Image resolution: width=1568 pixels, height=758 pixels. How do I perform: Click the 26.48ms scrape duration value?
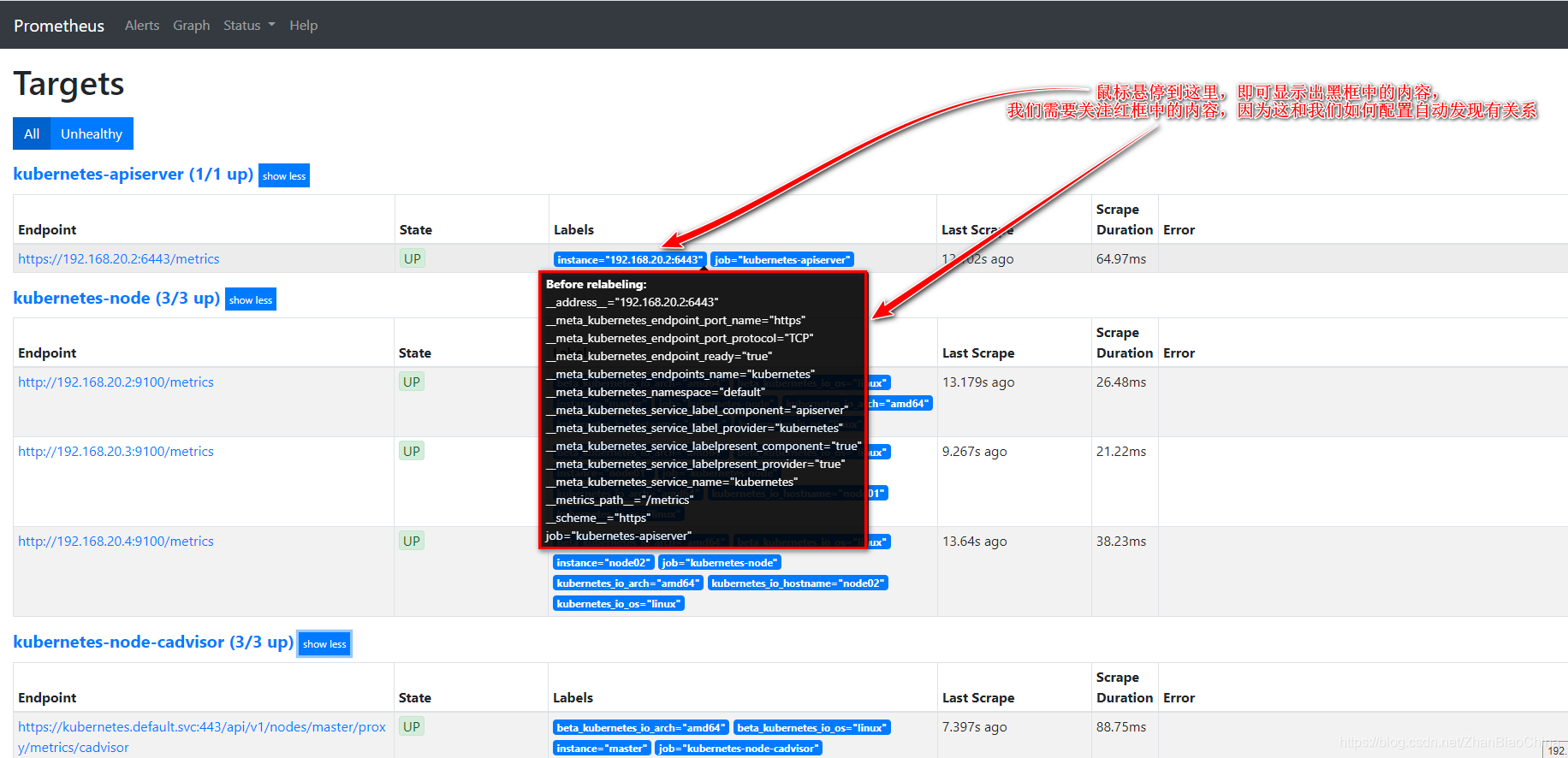coord(1121,382)
